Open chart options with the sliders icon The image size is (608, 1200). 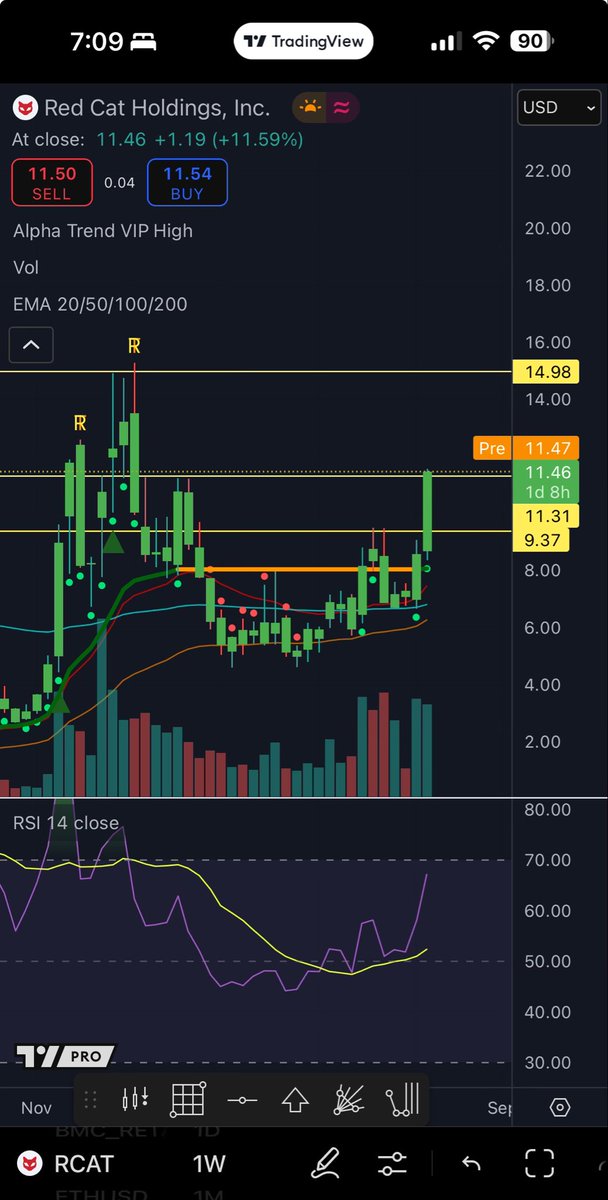point(393,1163)
